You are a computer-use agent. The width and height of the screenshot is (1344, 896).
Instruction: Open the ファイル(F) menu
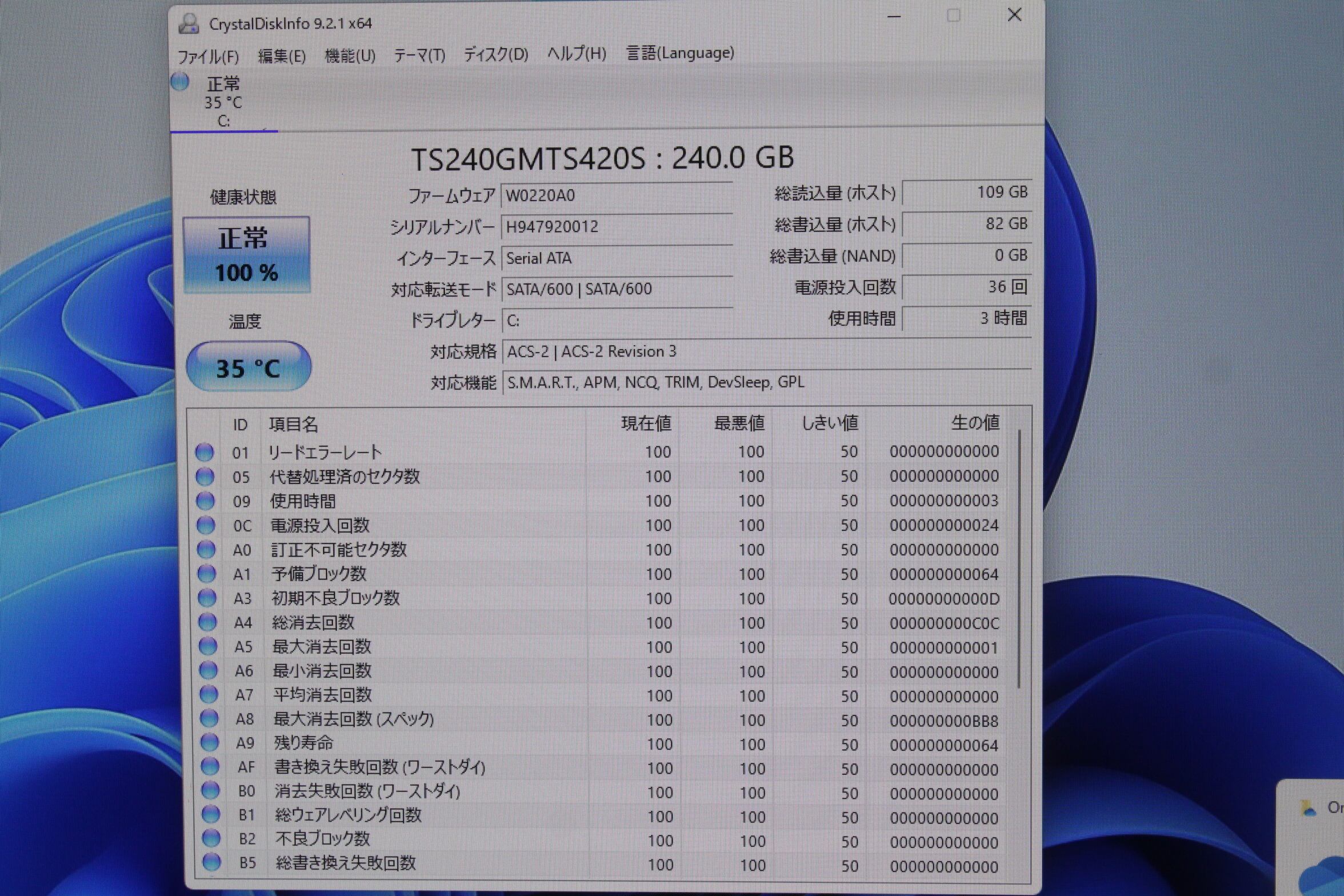coord(208,57)
